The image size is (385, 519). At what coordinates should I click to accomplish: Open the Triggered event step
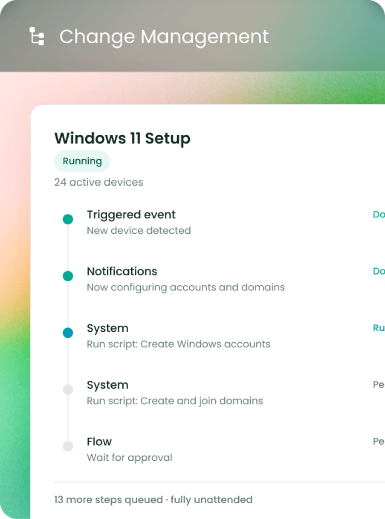131,215
